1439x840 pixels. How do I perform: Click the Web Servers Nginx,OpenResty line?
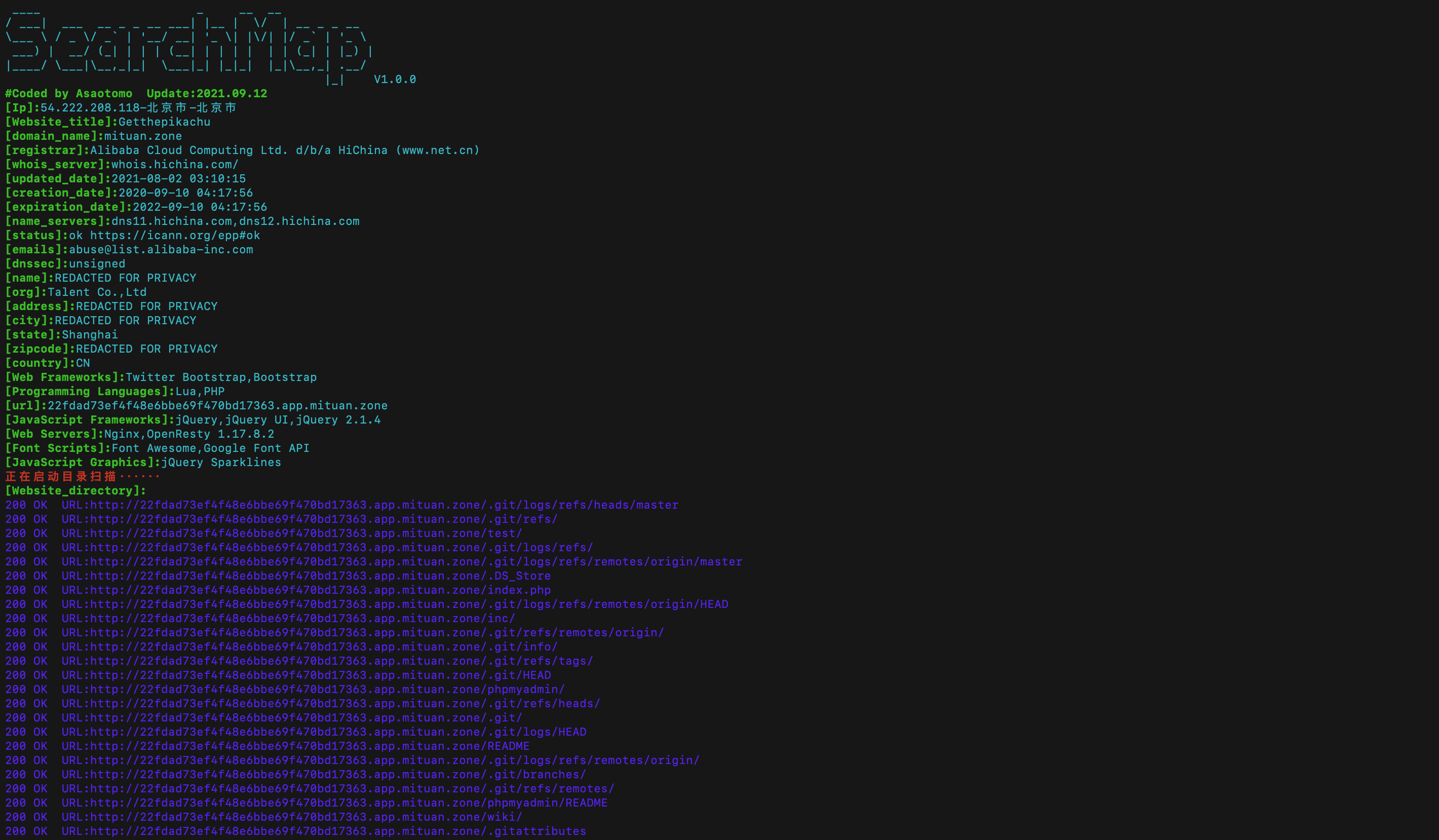139,434
